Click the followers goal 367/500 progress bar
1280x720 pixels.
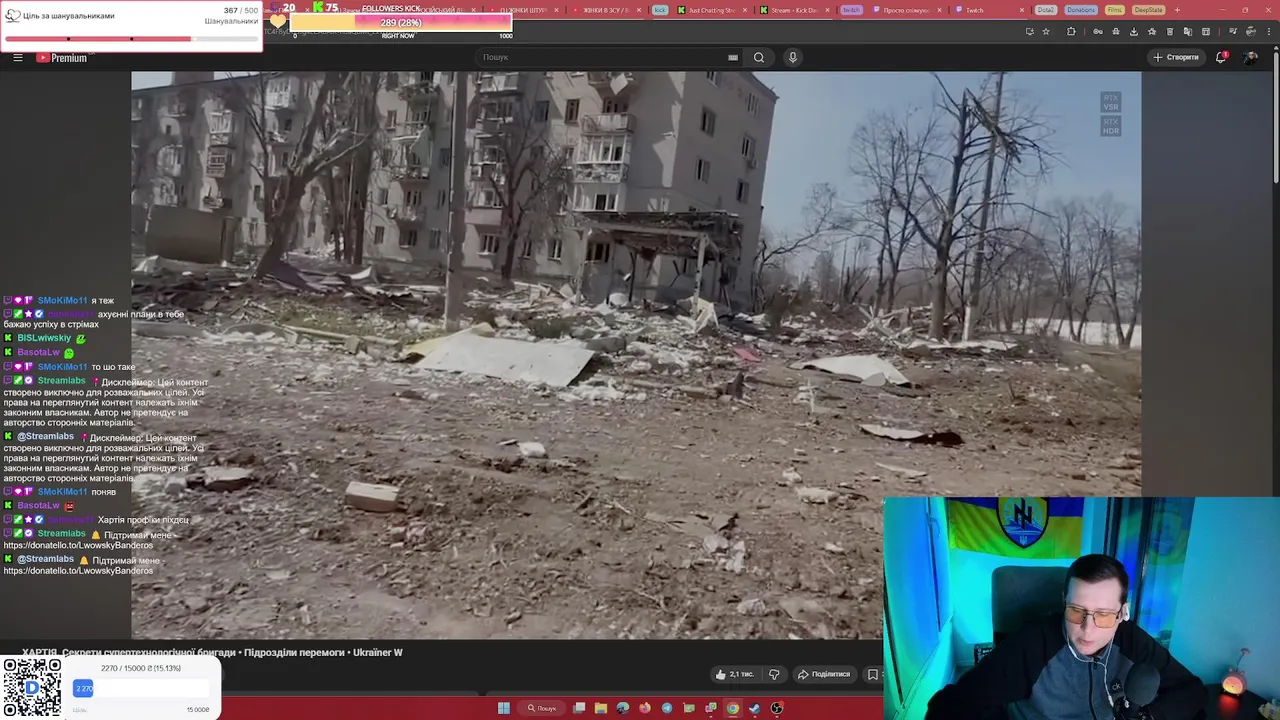coord(130,39)
